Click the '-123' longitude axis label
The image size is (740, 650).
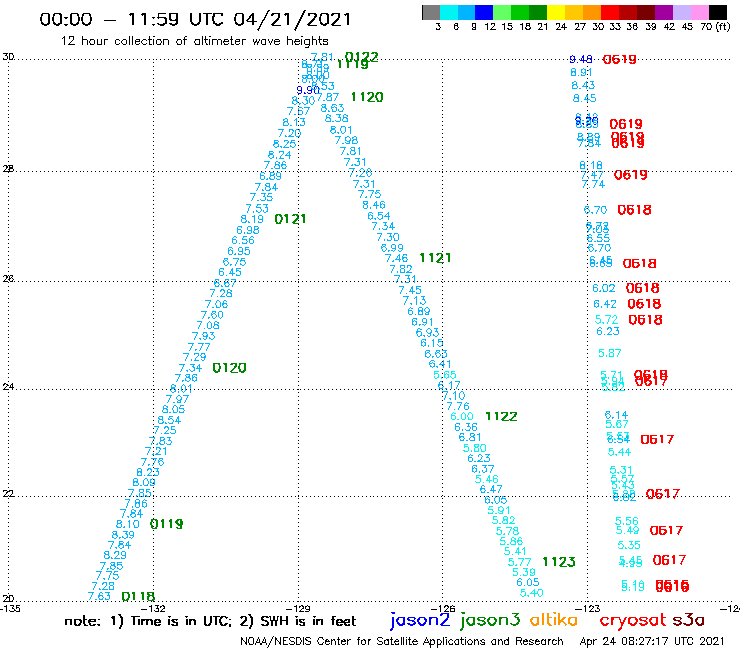(x=589, y=608)
